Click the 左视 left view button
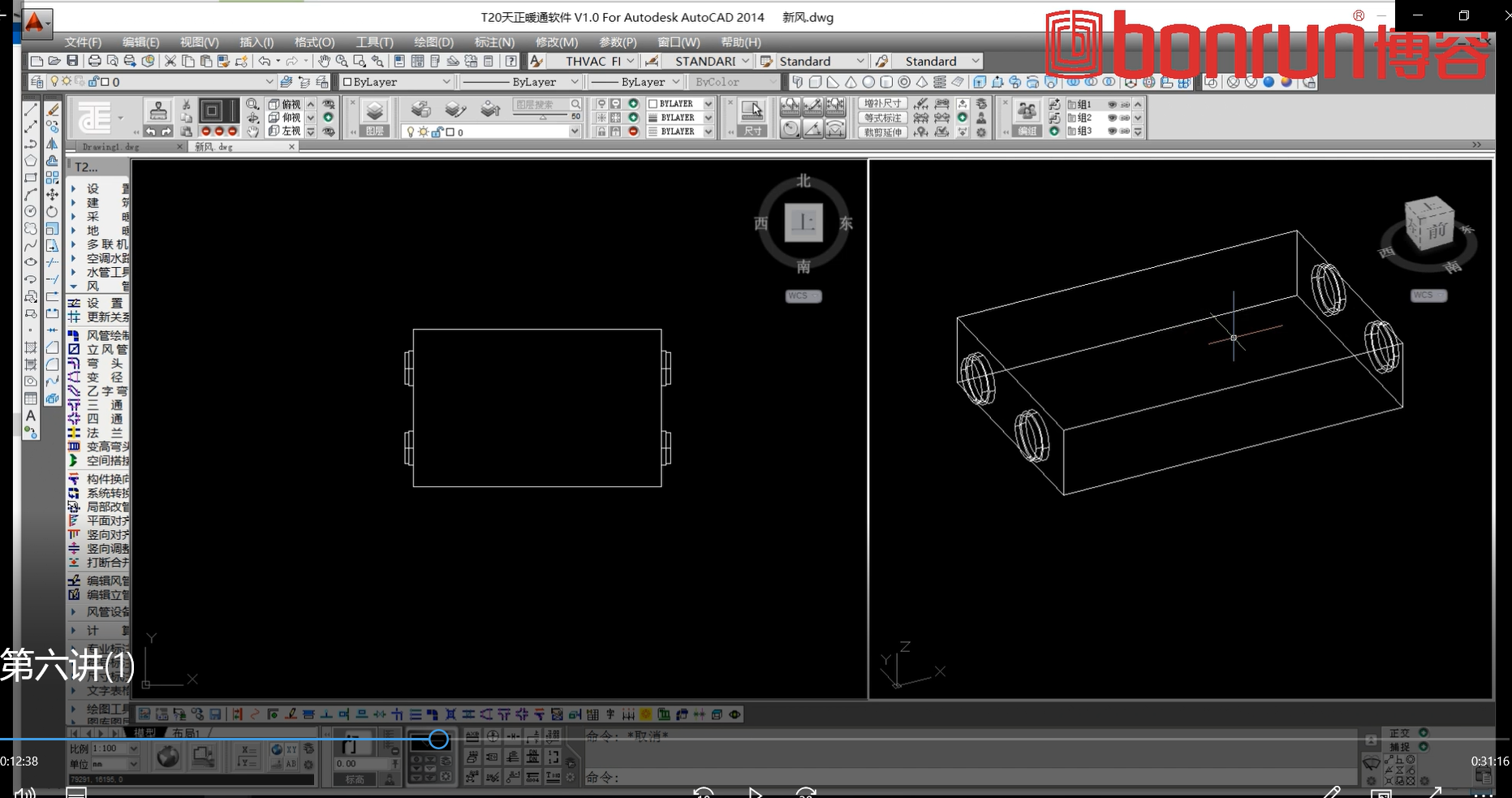The height and width of the screenshot is (798, 1512). click(284, 131)
